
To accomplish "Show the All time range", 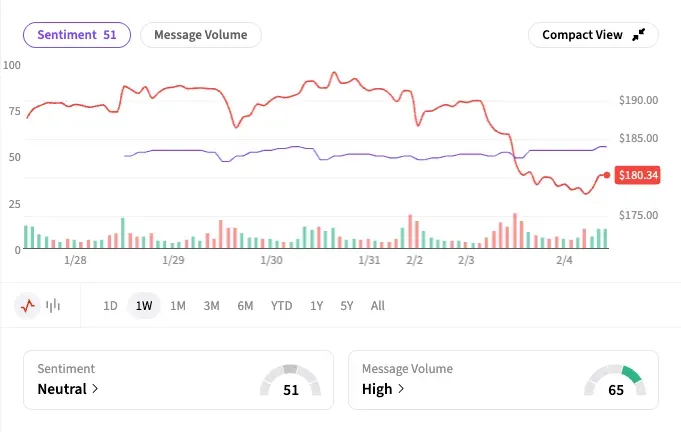I will tap(377, 306).
